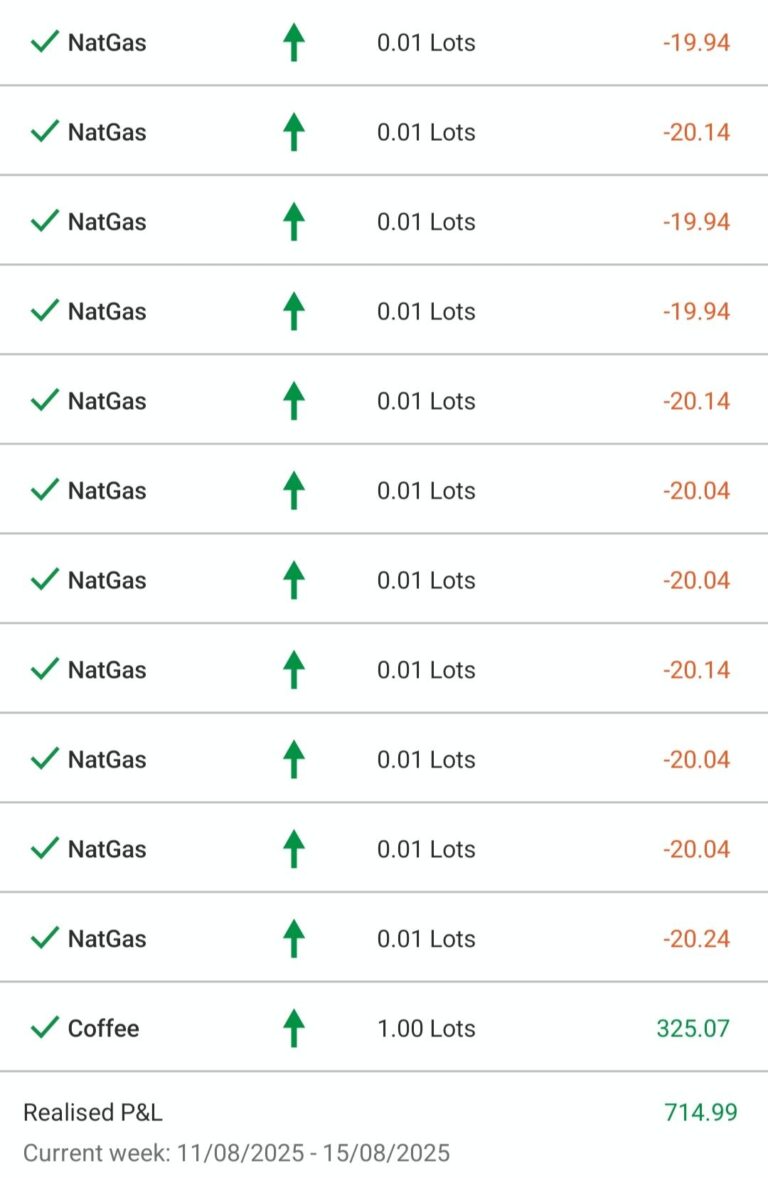Click the 714.99 realised total
This screenshot has width=768, height=1178.
700,1112
